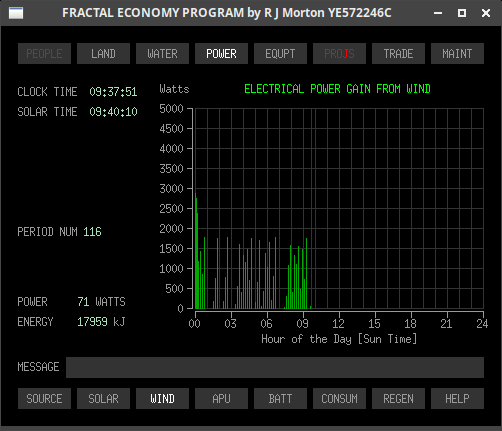Screen dimensions: 502x431
Task: Click the 12 hour label on the x-axis
Action: [338, 323]
